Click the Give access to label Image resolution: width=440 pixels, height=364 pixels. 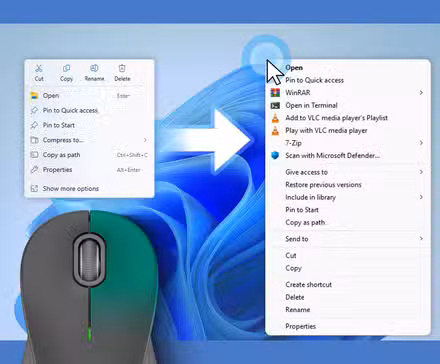click(306, 172)
